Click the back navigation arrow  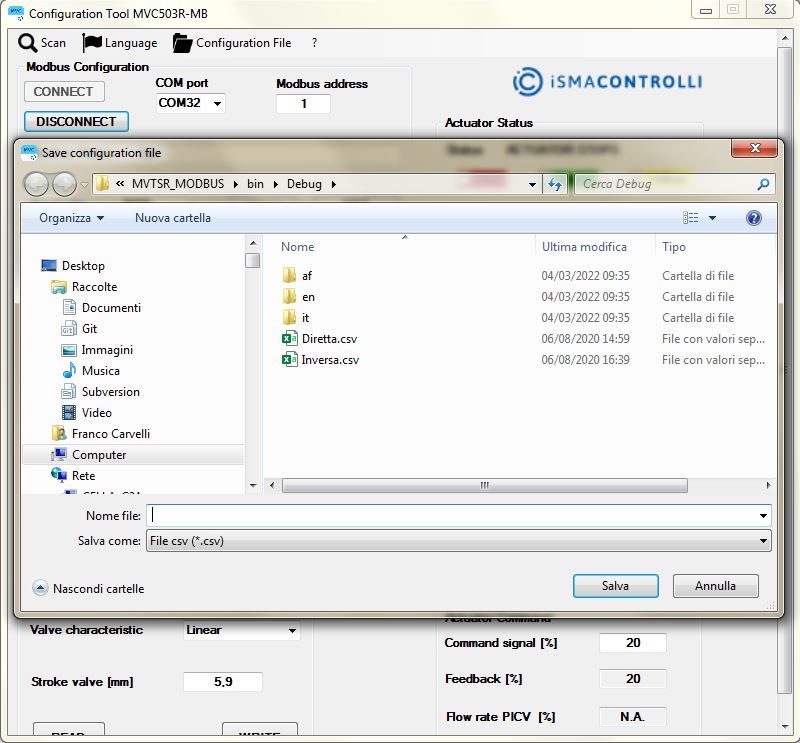[x=36, y=184]
